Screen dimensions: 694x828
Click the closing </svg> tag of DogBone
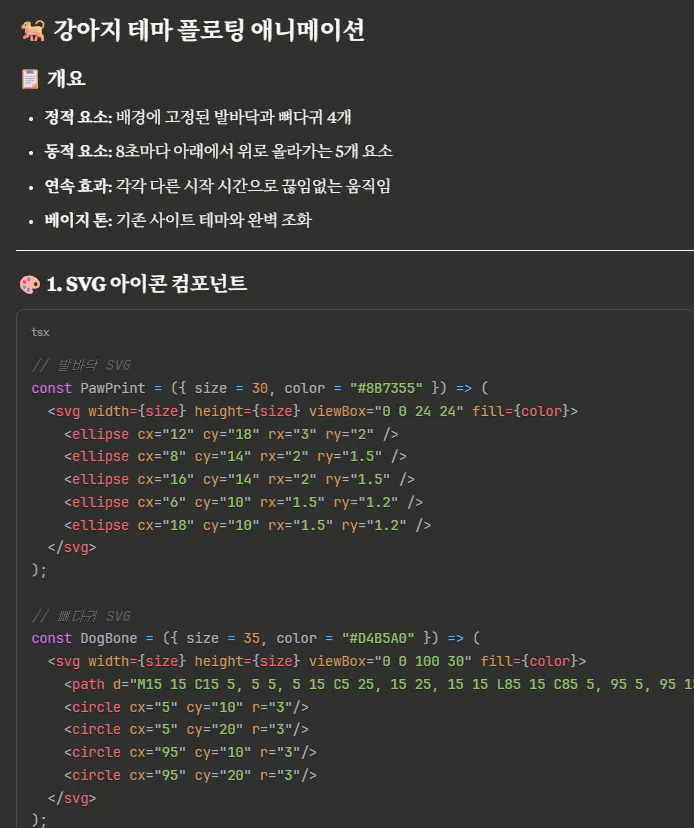[72, 798]
